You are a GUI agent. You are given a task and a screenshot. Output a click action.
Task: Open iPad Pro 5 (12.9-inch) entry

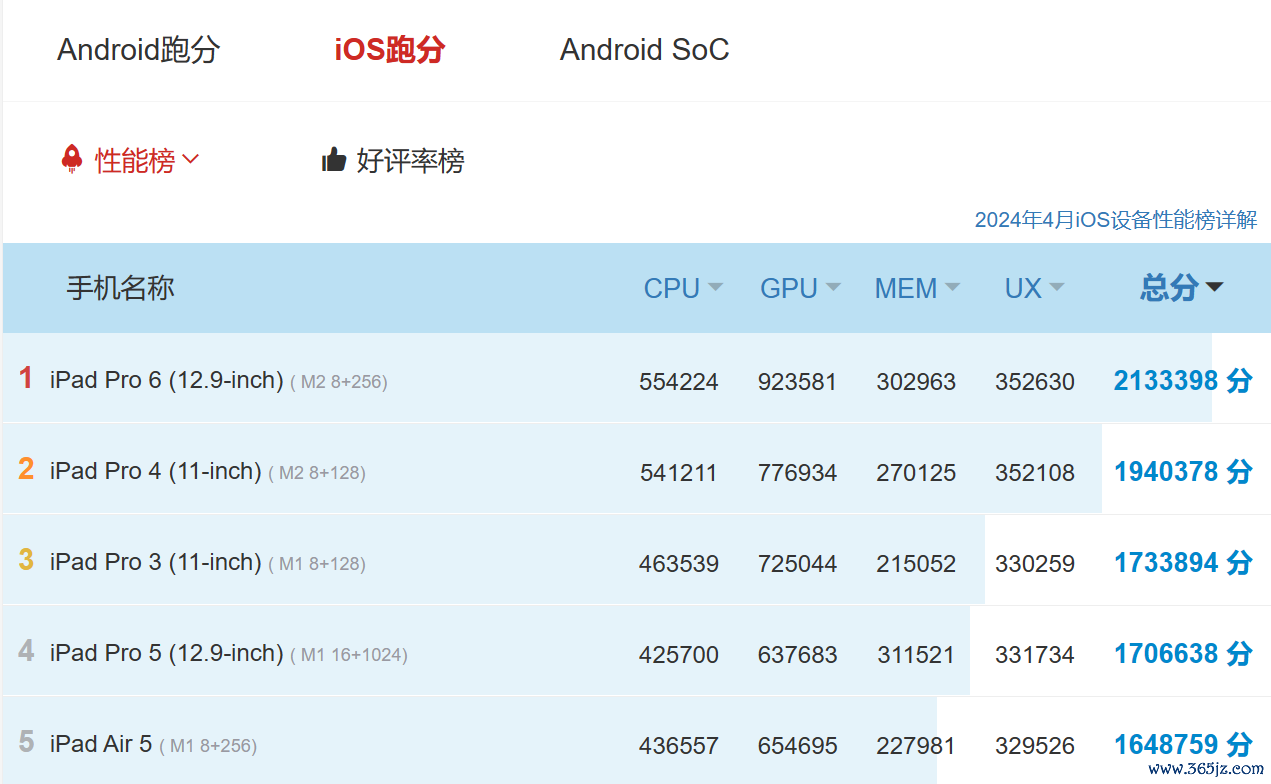pyautogui.click(x=166, y=653)
